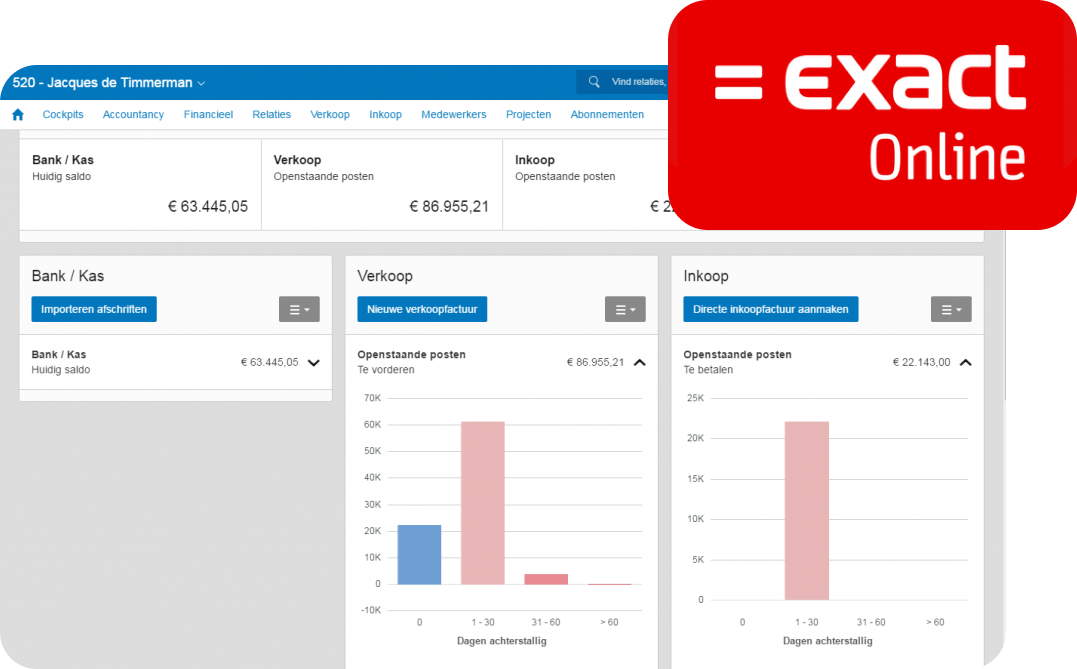
Task: Open the Abonnementen menu
Action: point(607,115)
